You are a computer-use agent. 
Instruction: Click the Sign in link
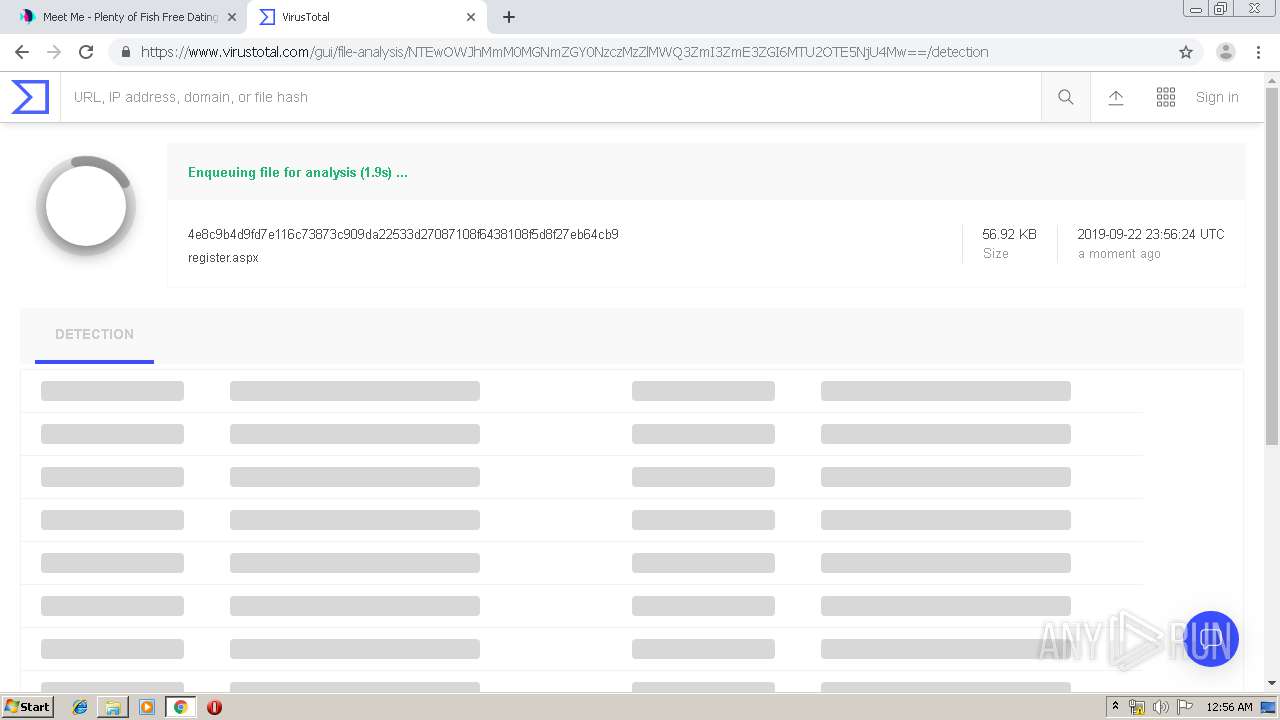coord(1217,97)
